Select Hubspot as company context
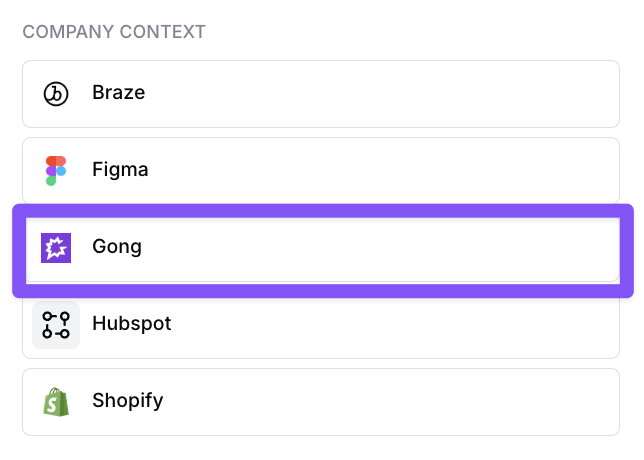The image size is (644, 460). coord(320,324)
